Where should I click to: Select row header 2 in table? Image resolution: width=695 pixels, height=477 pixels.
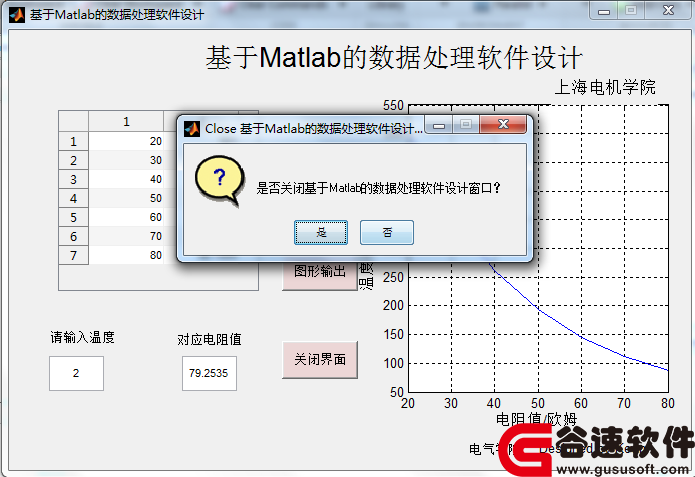coord(74,160)
